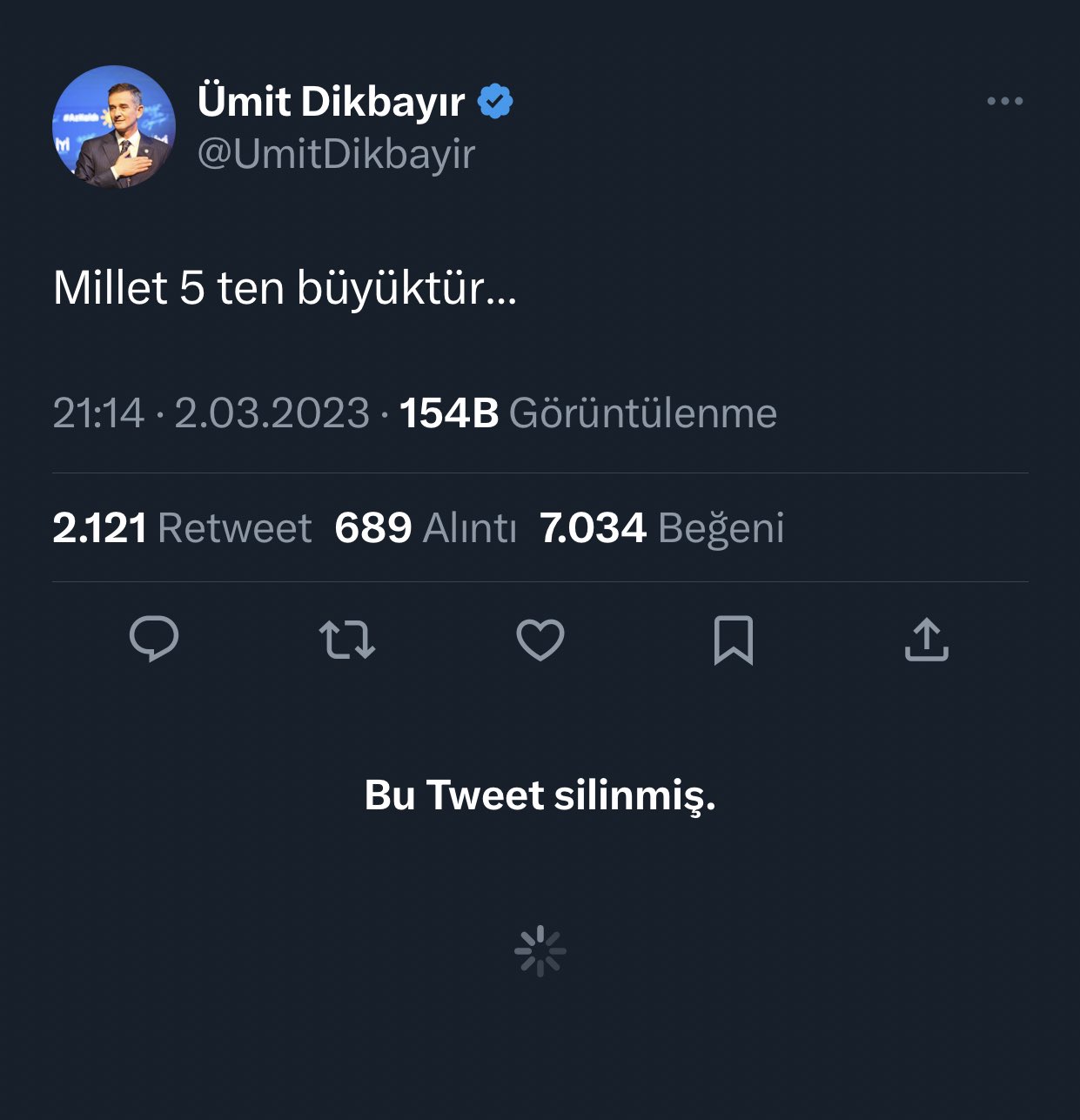Viewport: 1080px width, 1120px height.
Task: Open the @UmitDikbayir handle
Action: click(336, 154)
